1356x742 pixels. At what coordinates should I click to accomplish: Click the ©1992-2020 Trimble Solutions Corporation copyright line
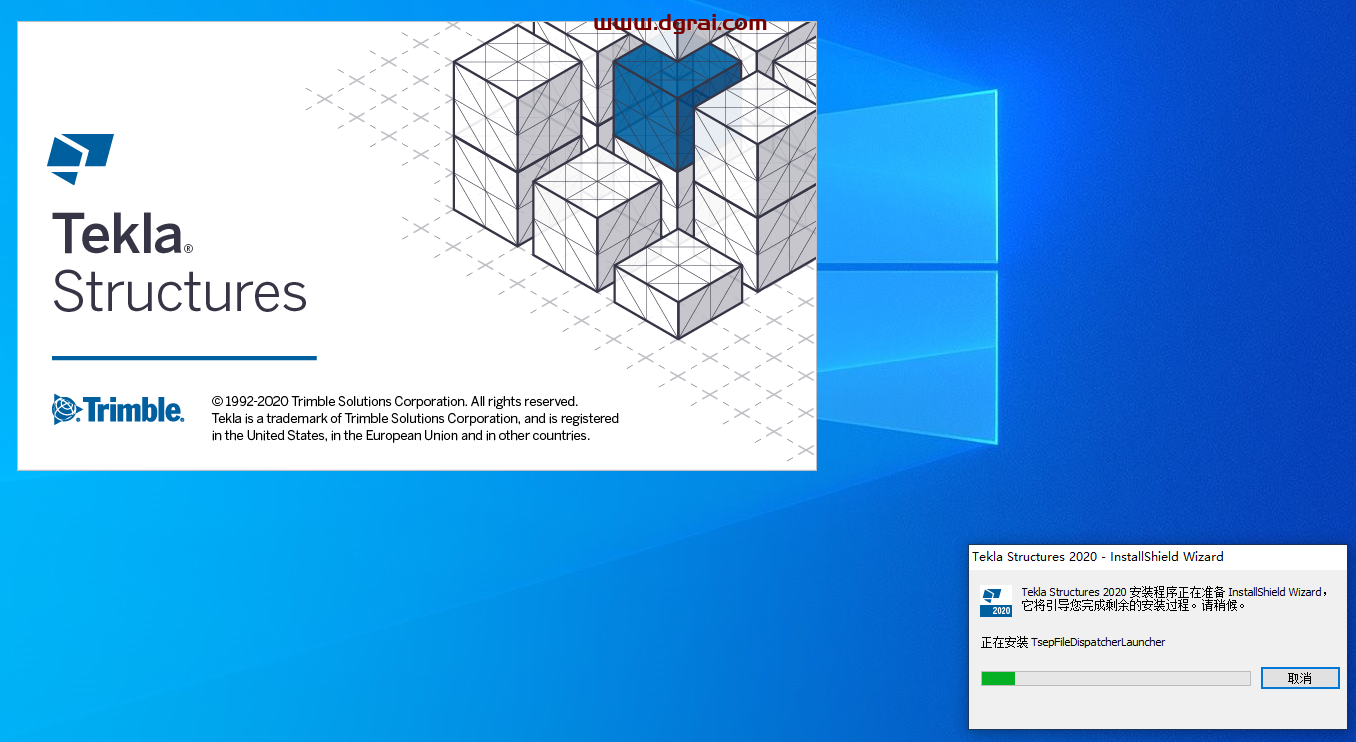coord(395,401)
